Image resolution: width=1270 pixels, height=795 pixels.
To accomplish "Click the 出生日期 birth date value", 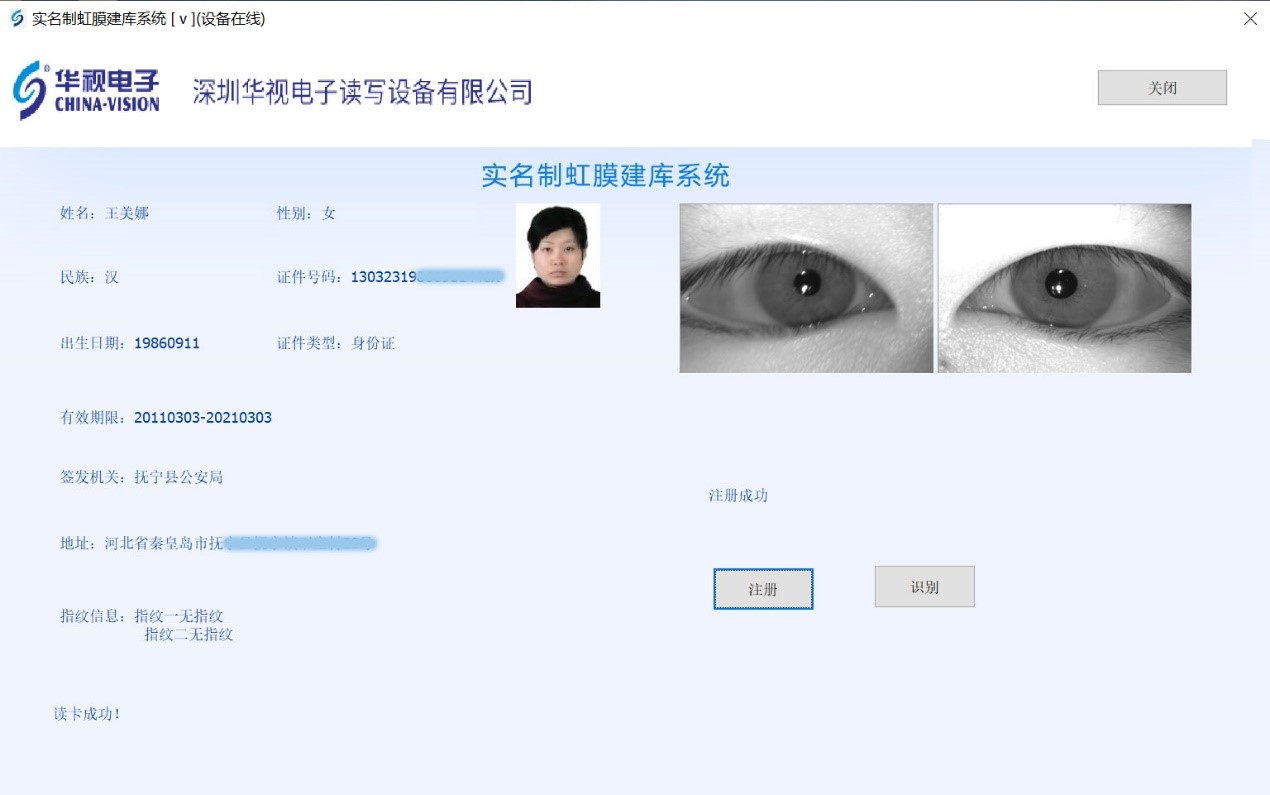I will [x=166, y=343].
